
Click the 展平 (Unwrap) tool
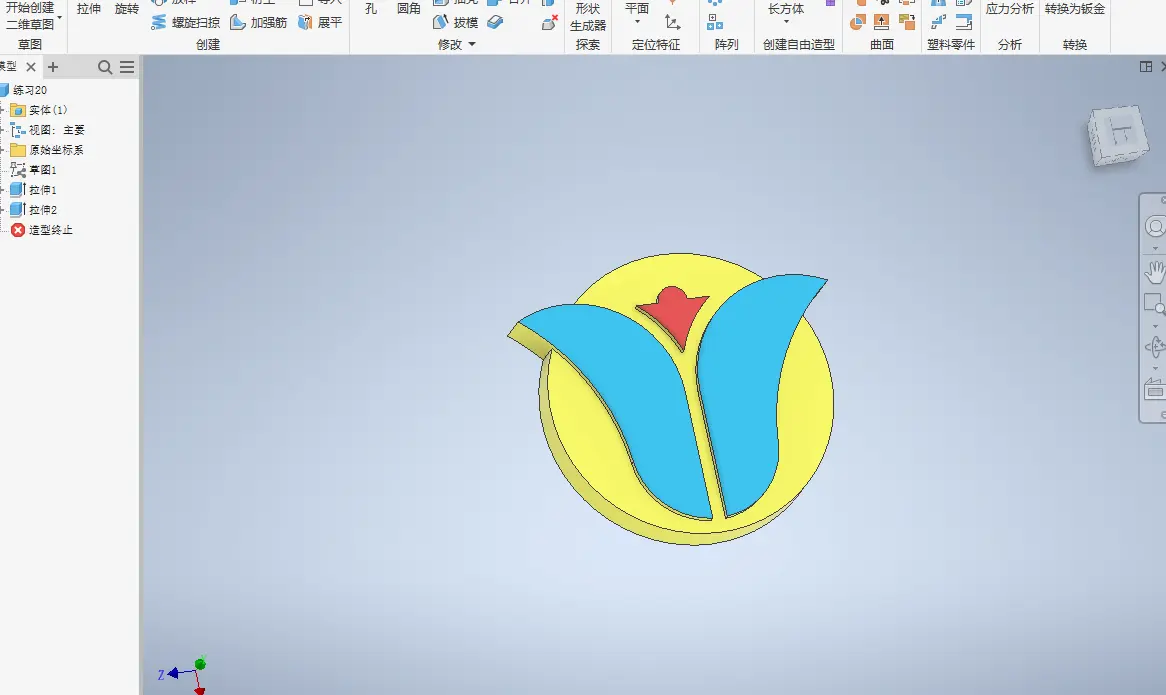pos(320,22)
